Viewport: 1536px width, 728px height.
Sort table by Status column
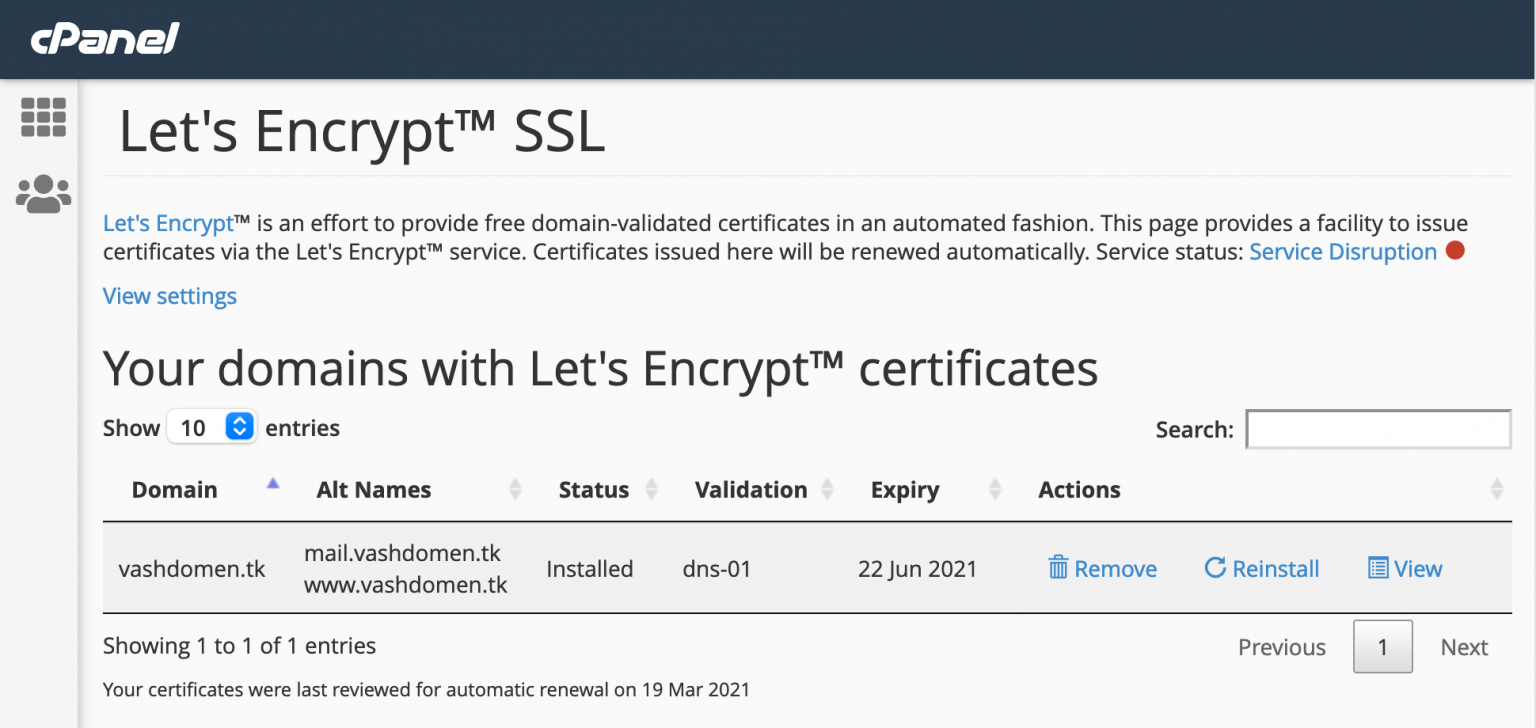651,489
